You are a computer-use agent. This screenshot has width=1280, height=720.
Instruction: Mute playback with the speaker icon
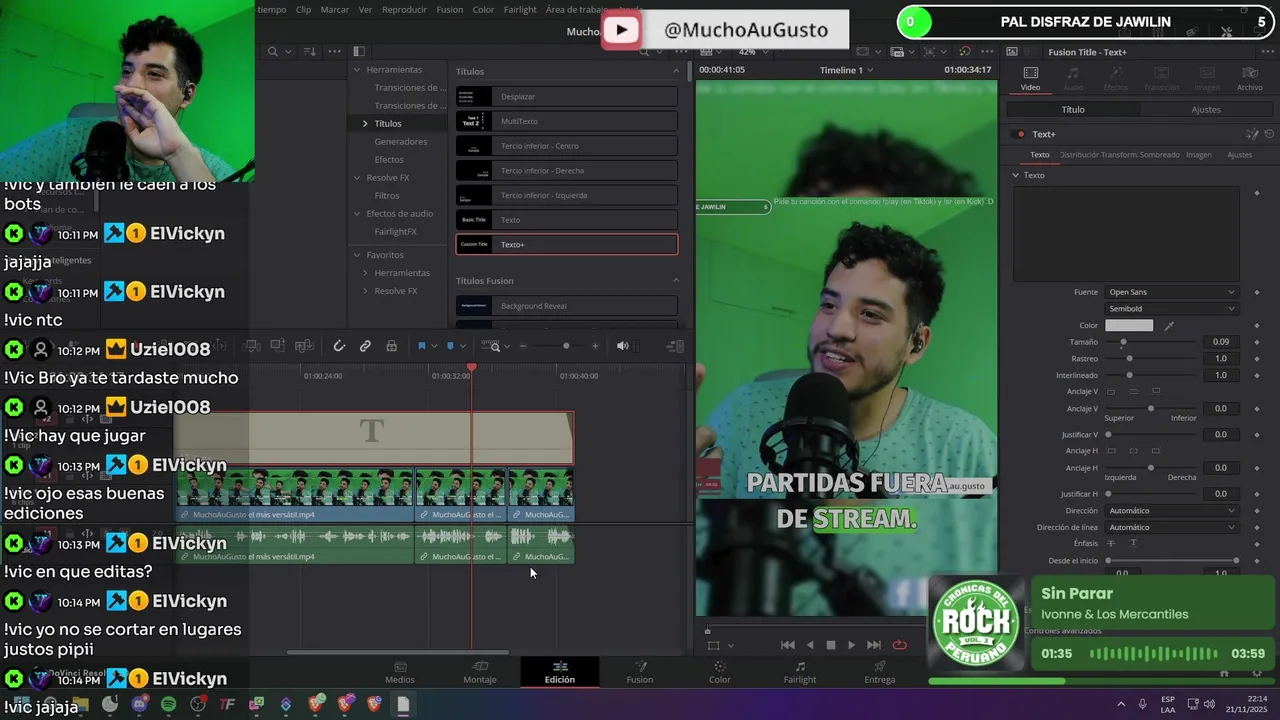(x=622, y=346)
